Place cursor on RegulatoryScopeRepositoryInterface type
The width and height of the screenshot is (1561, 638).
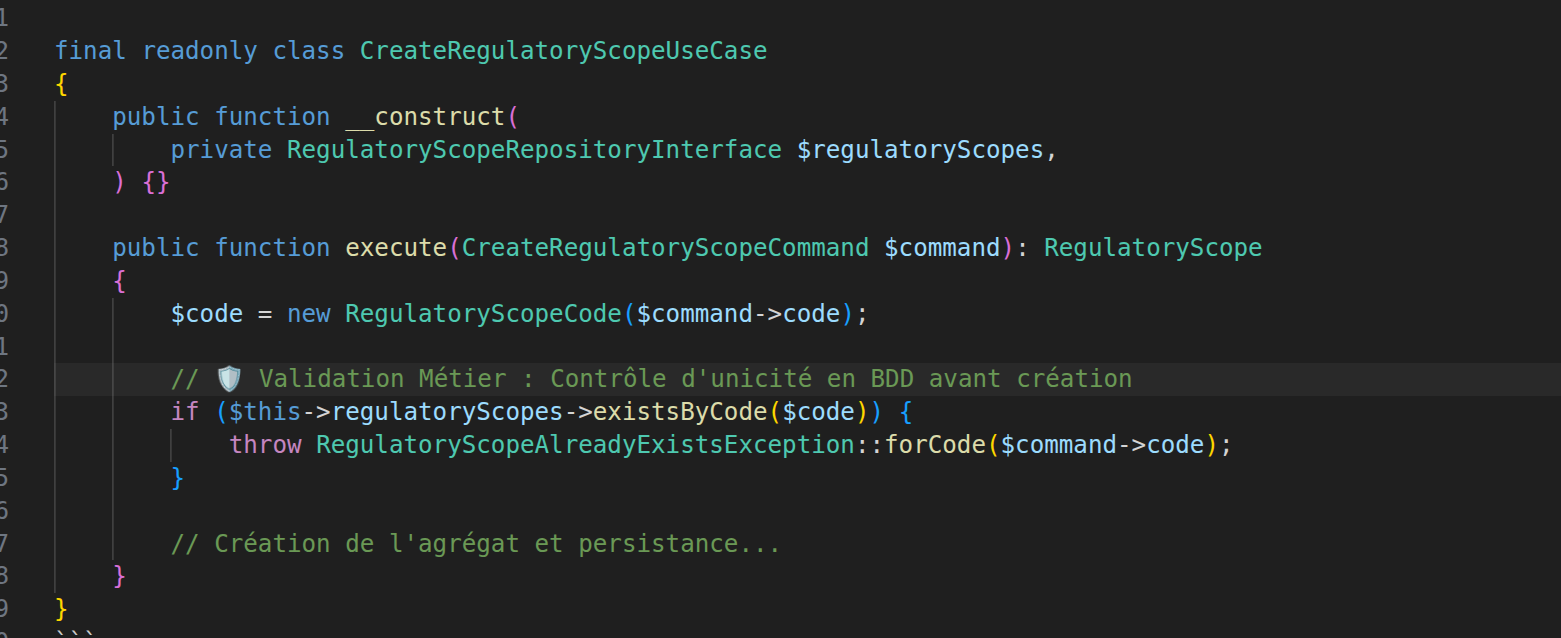click(534, 150)
